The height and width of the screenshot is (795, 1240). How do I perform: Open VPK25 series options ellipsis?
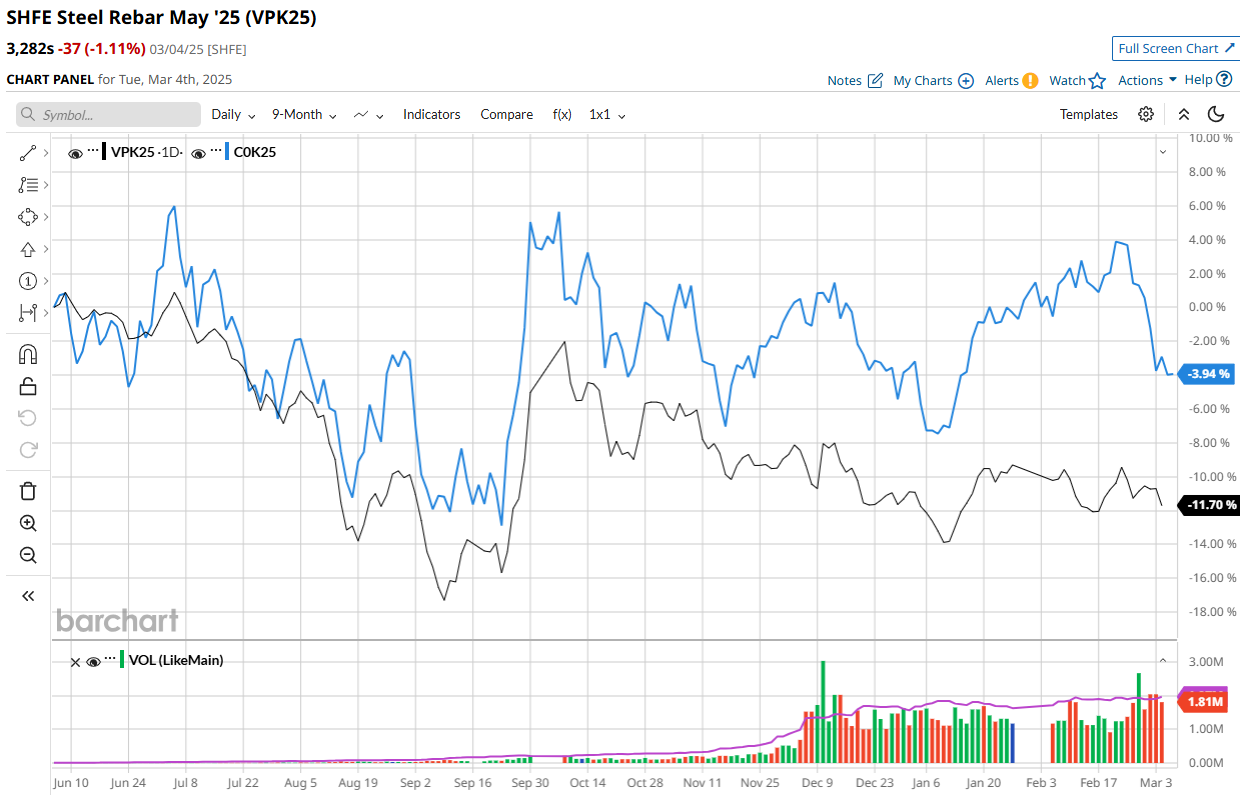pyautogui.click(x=93, y=151)
